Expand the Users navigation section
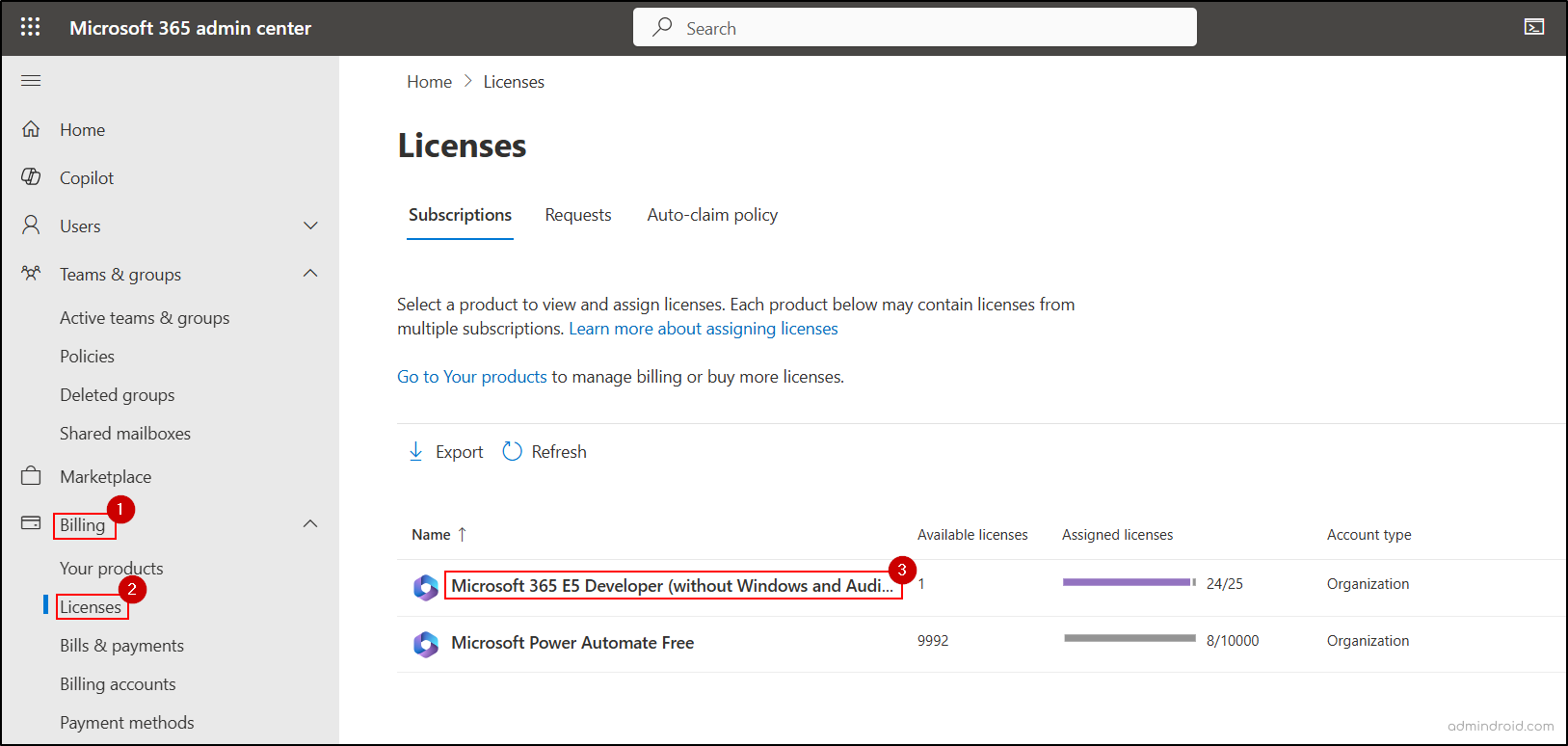This screenshot has height=746, width=1568. (310, 226)
